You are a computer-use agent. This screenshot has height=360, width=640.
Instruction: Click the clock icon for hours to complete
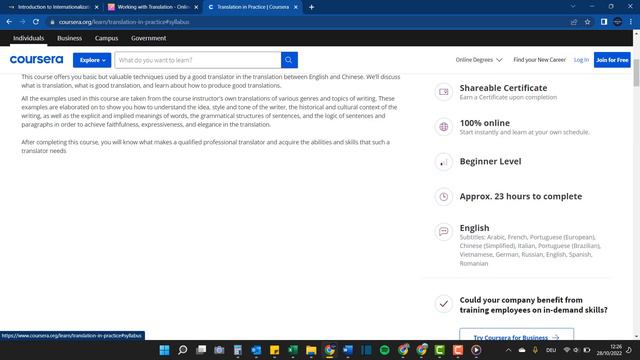443,197
